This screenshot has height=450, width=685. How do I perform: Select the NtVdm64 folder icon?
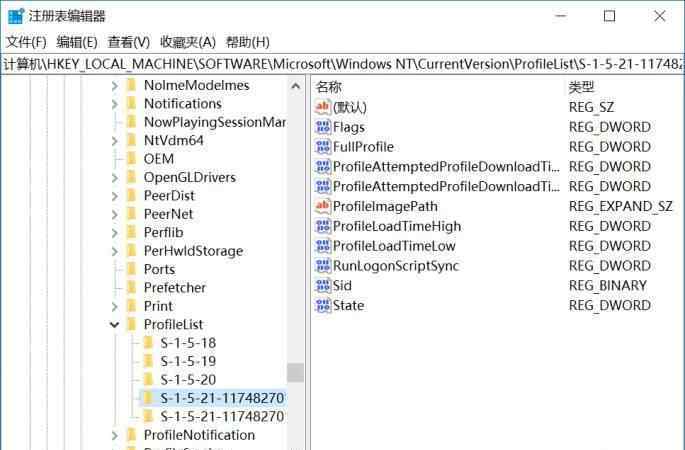131,140
